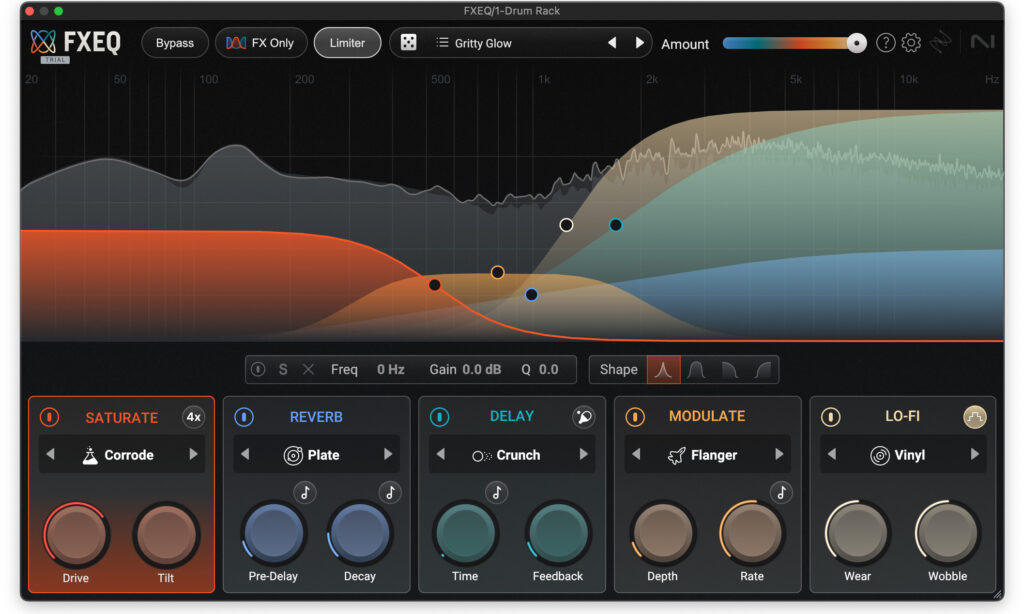
Task: Select the SATURATE module title
Action: (121, 418)
